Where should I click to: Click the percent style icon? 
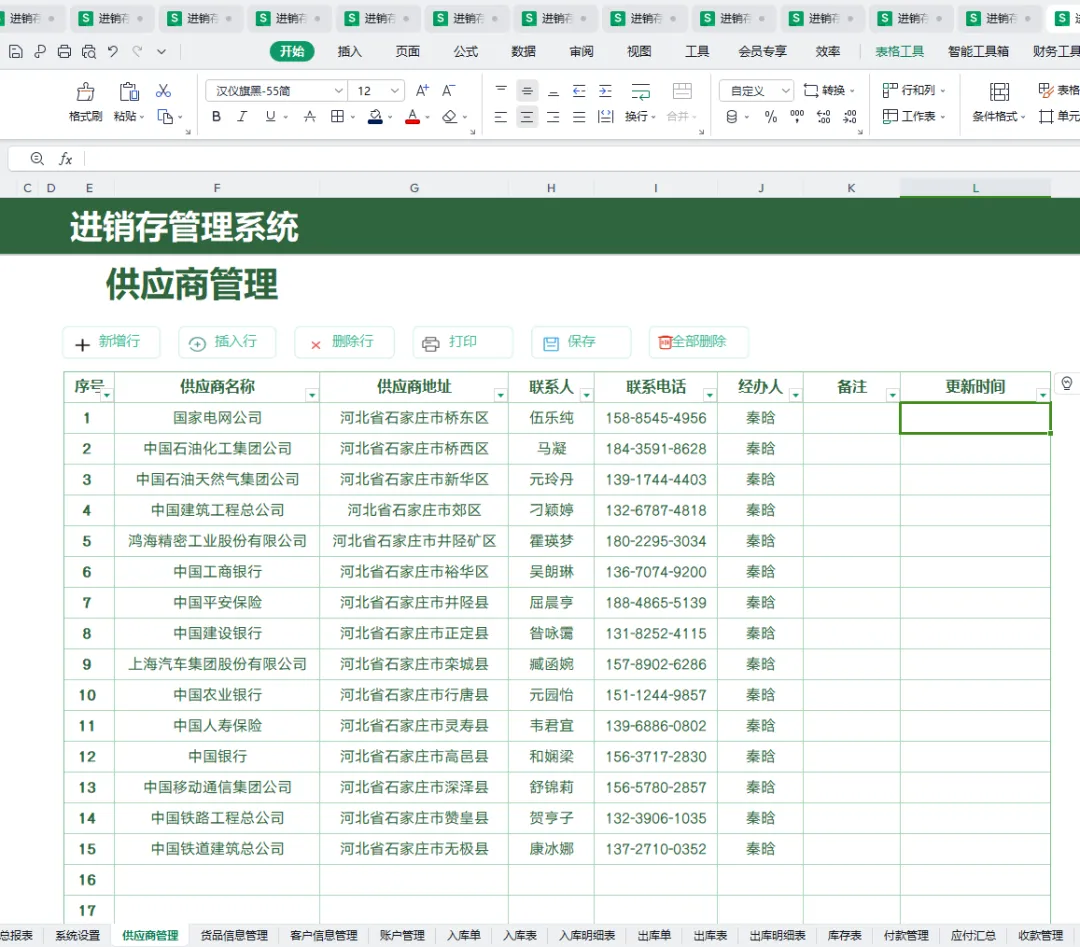(x=771, y=116)
